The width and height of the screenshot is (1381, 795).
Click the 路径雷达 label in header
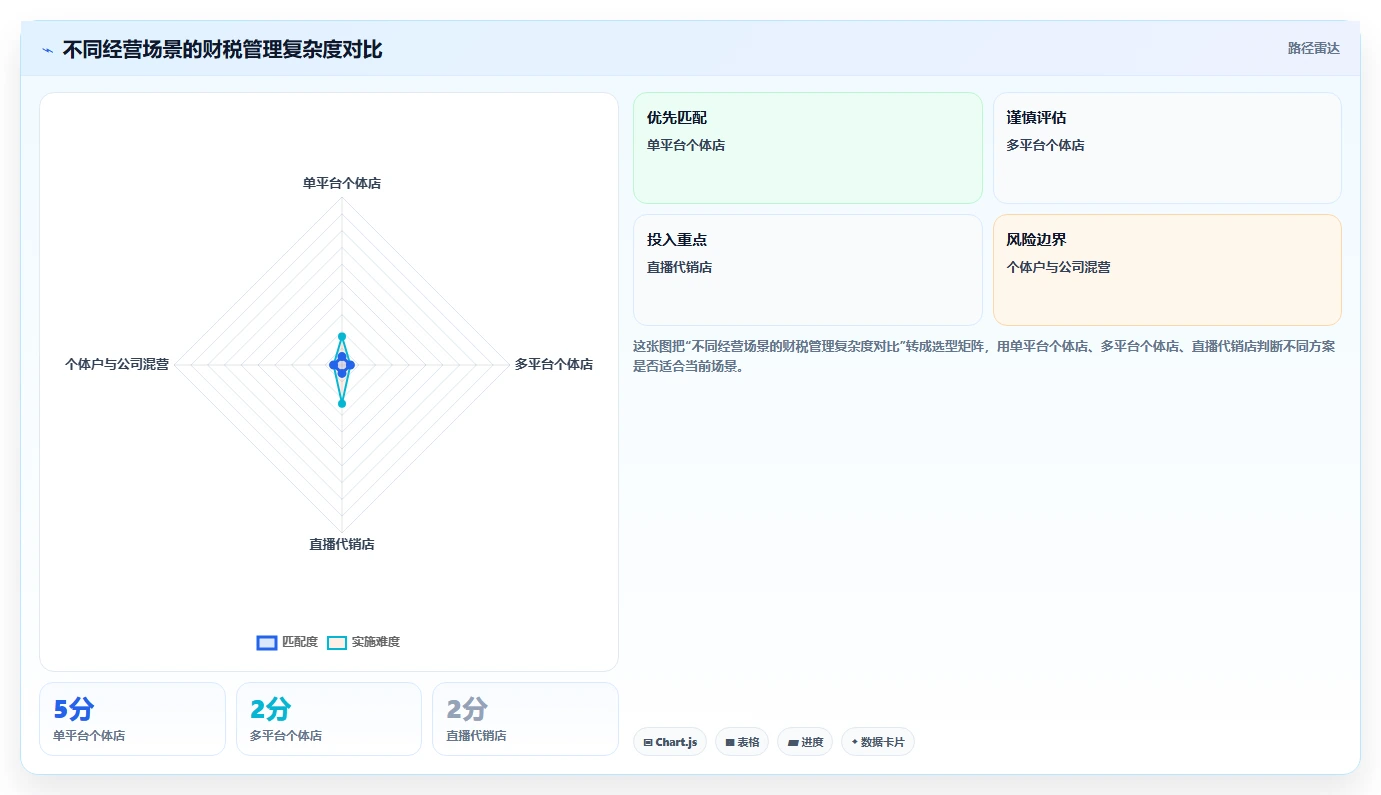point(1313,48)
